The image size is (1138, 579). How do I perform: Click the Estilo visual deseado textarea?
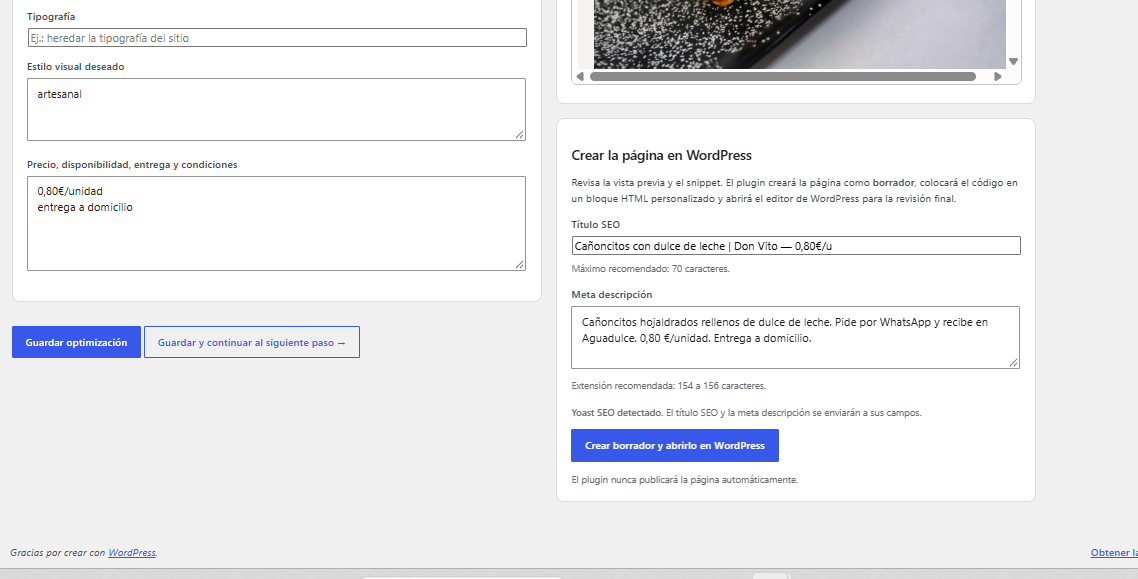tap(277, 110)
